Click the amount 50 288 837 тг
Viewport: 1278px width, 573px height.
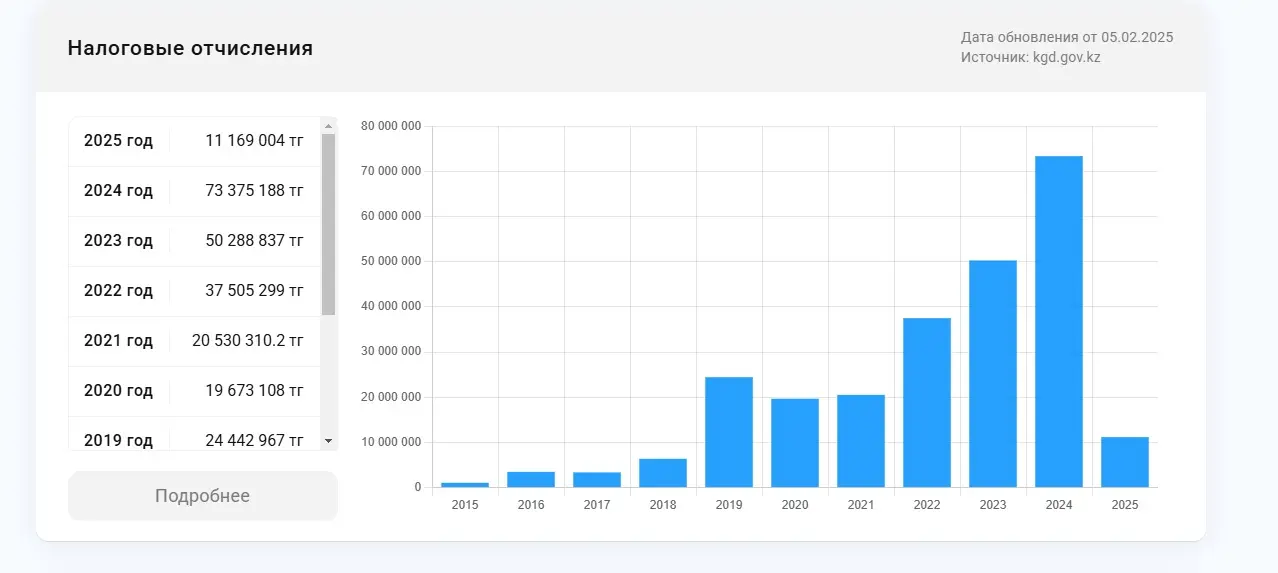[x=254, y=241]
